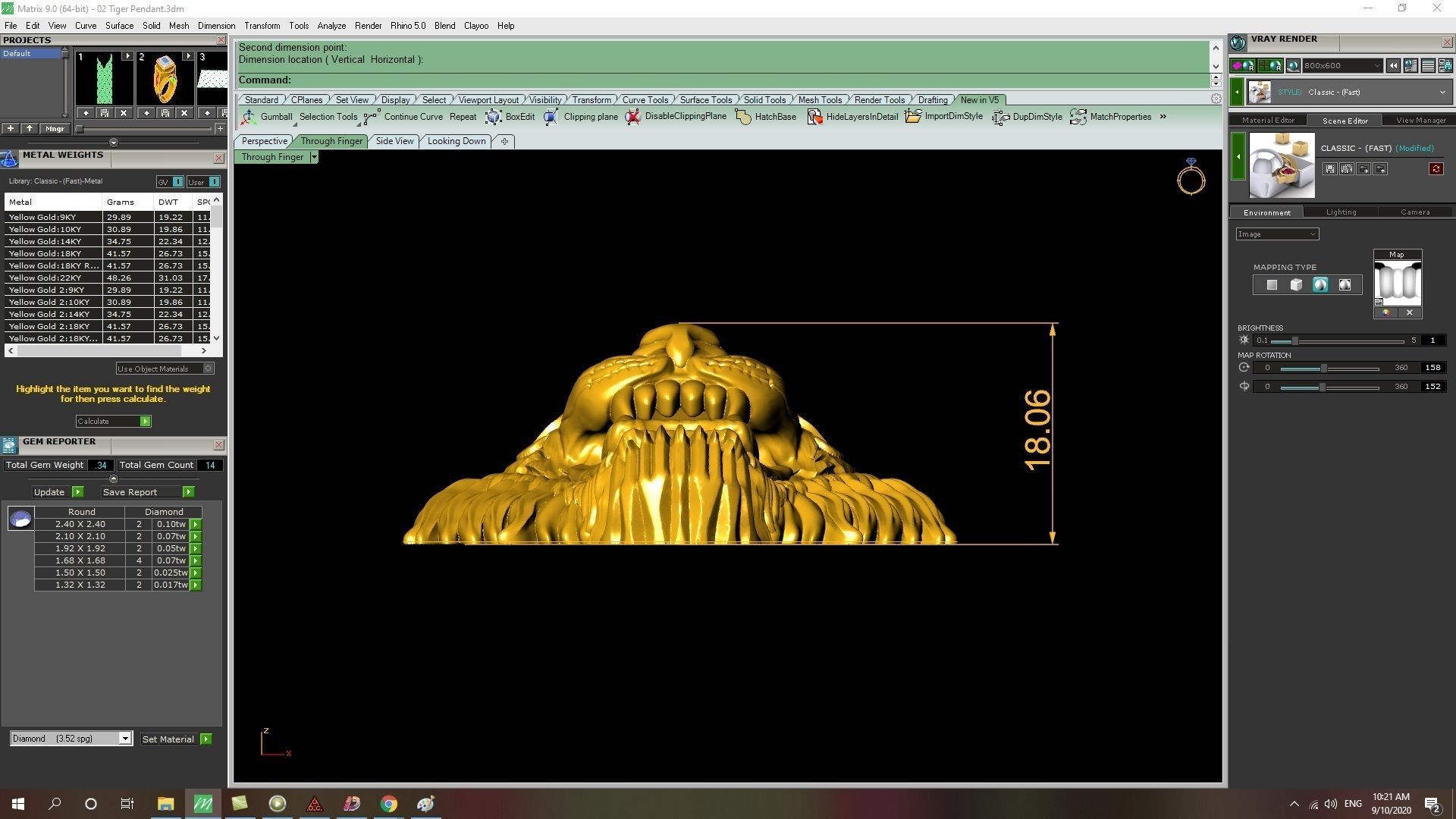Select the HatchBase tool
The height and width of the screenshot is (819, 1456).
(766, 117)
